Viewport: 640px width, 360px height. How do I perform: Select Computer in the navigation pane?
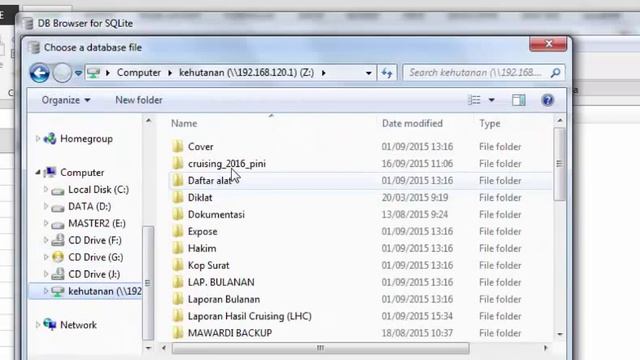[82, 173]
